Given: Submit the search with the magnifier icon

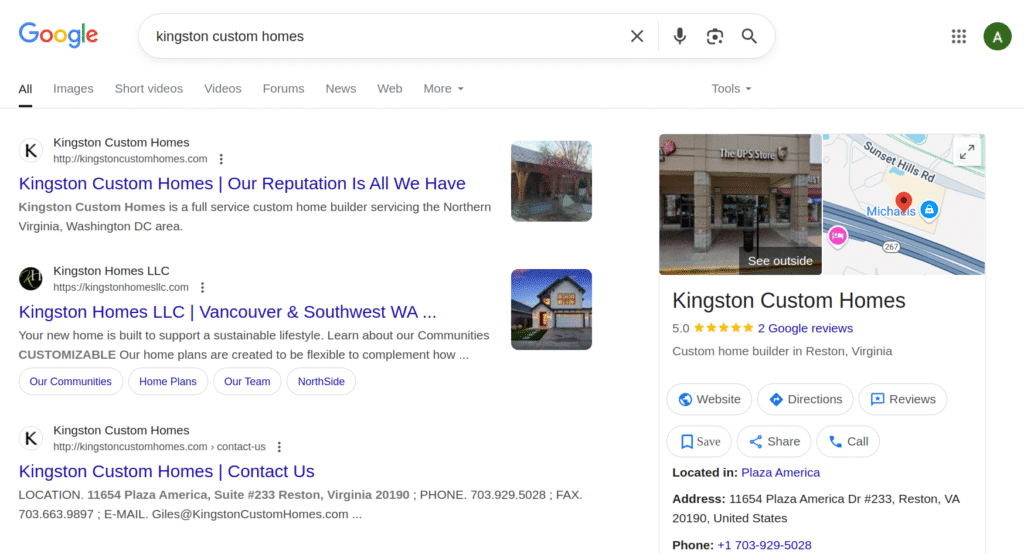Looking at the screenshot, I should click(x=749, y=36).
